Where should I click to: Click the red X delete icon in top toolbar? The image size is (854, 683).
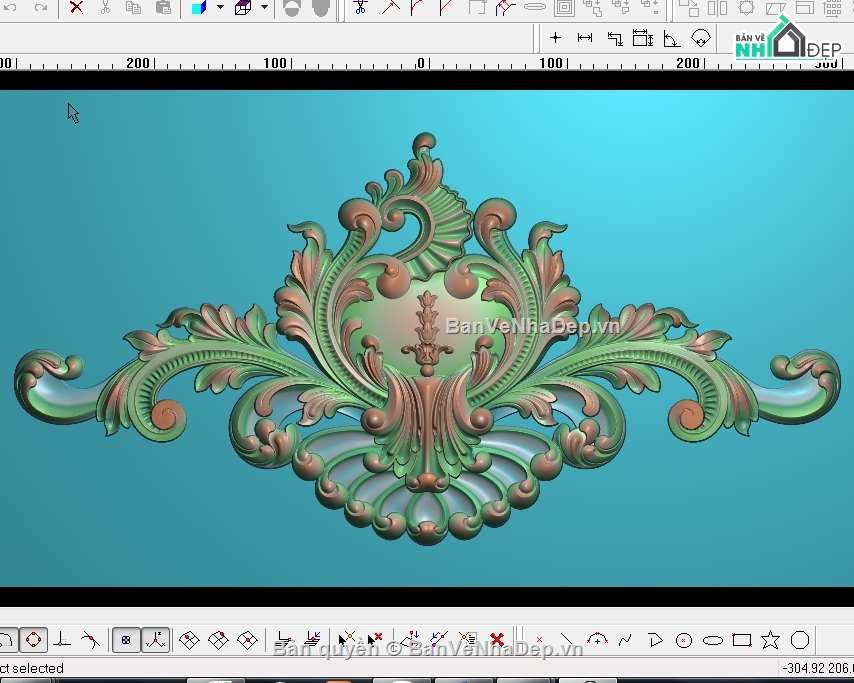pos(76,8)
